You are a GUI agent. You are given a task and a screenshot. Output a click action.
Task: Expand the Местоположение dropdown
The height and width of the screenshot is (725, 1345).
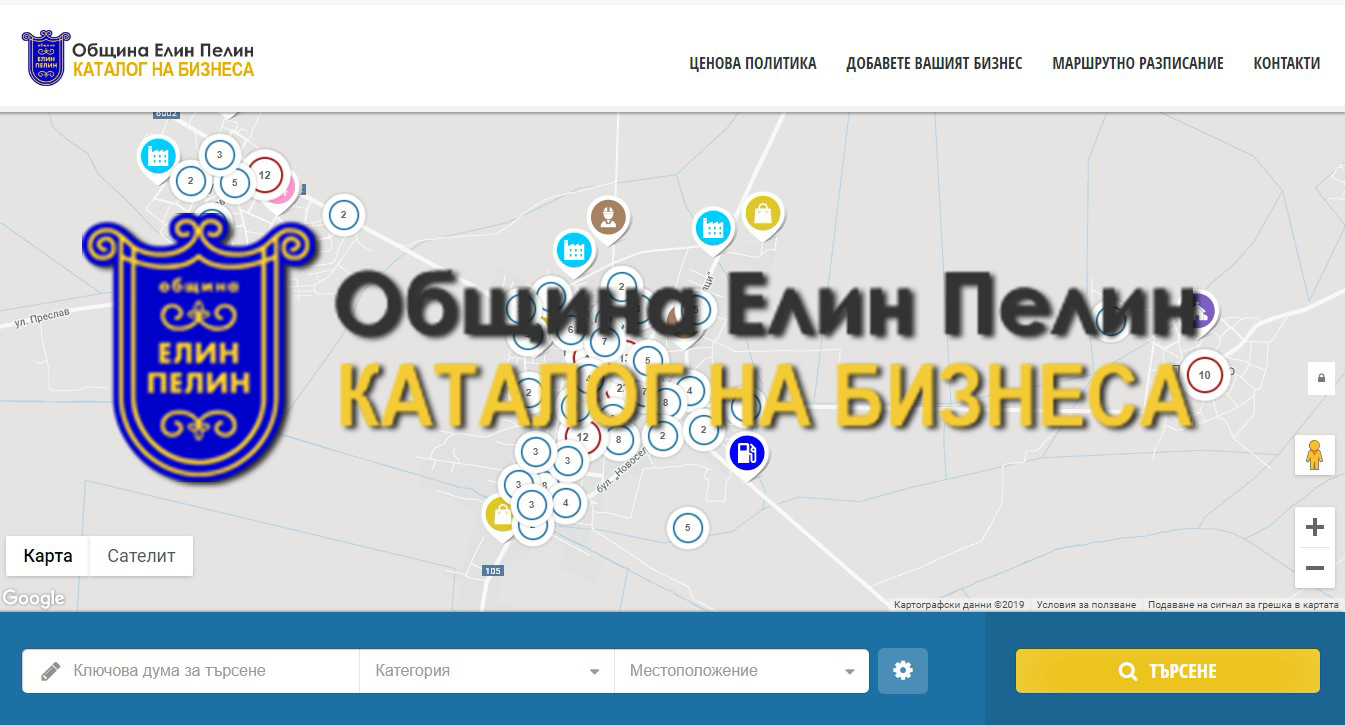[x=741, y=671]
